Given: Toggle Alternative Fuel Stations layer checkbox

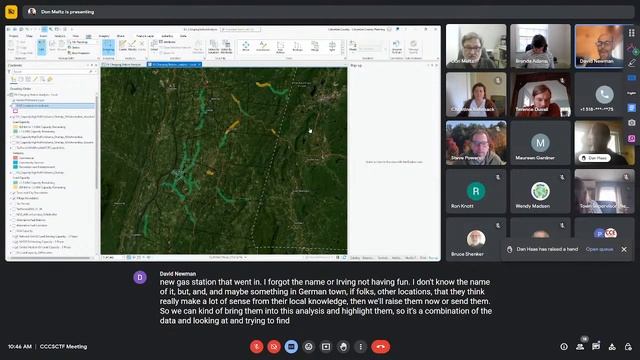Looking at the screenshot, I should pyautogui.click(x=14, y=220).
